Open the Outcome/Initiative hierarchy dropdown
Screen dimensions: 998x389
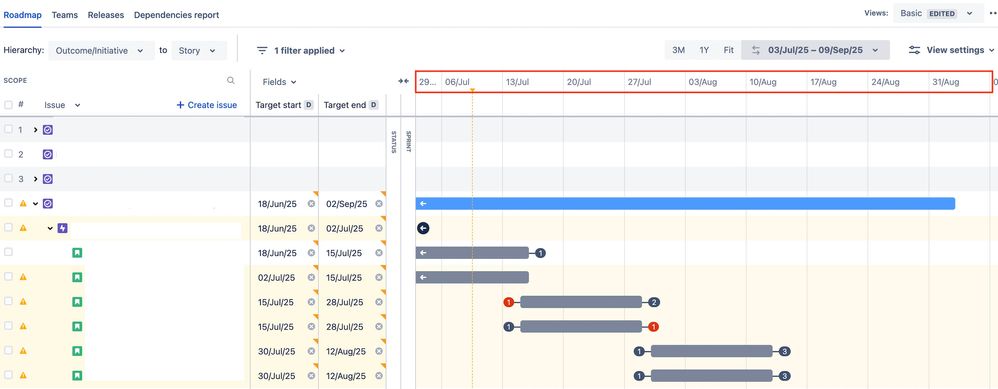pyautogui.click(x=102, y=51)
